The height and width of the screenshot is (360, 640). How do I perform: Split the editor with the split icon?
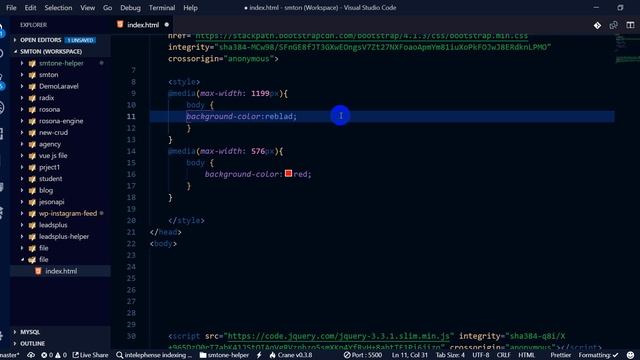coord(630,25)
